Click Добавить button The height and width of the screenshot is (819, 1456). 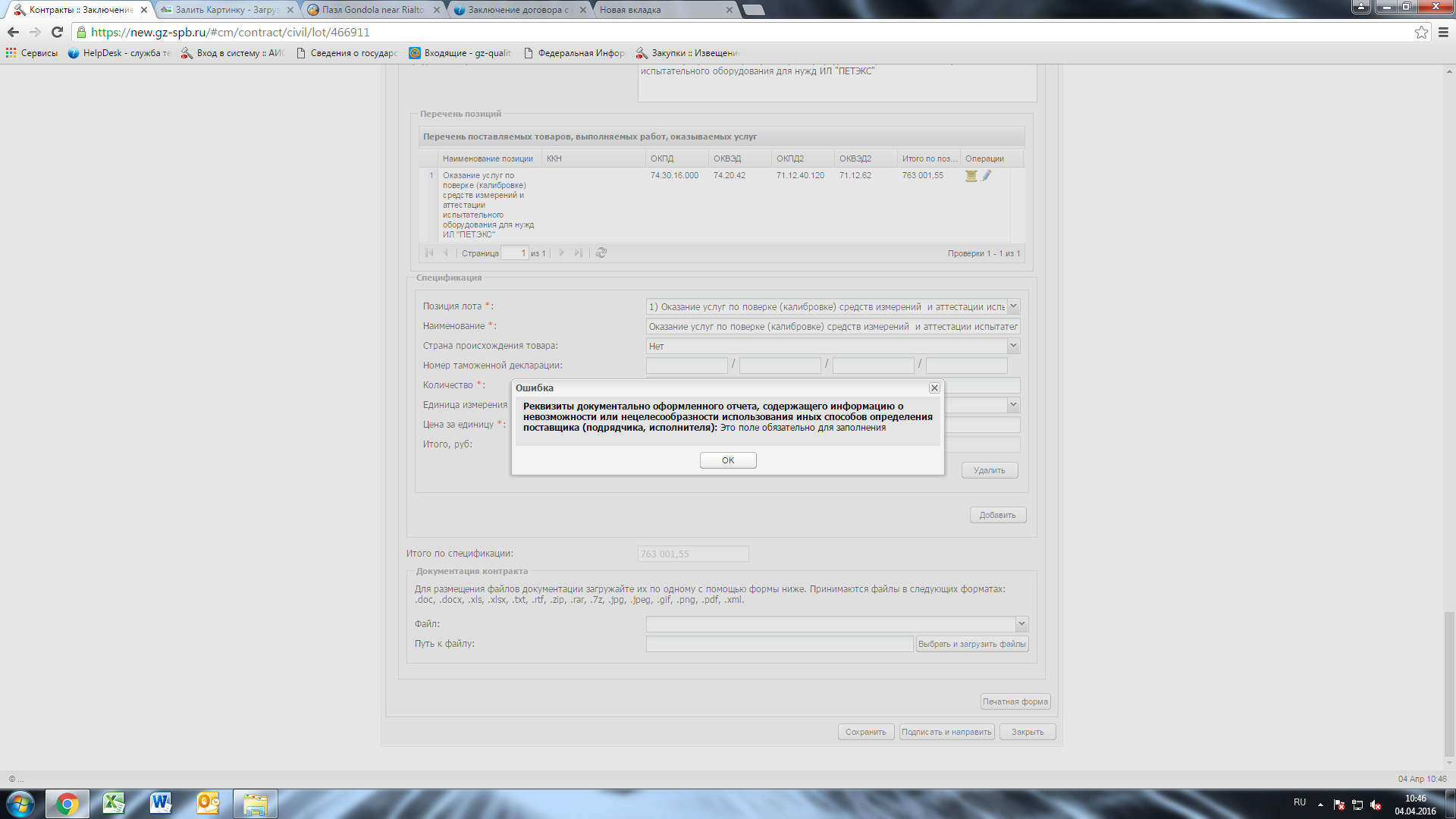click(998, 515)
